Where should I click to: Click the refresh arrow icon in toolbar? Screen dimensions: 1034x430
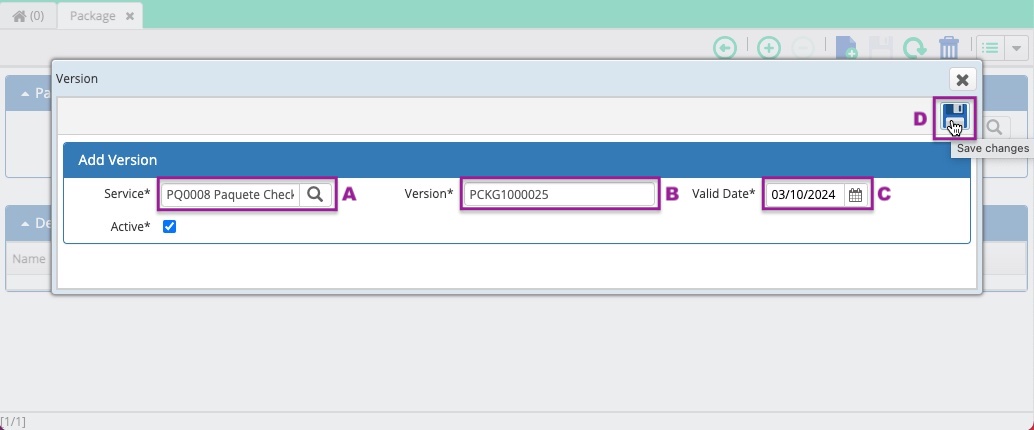[915, 48]
